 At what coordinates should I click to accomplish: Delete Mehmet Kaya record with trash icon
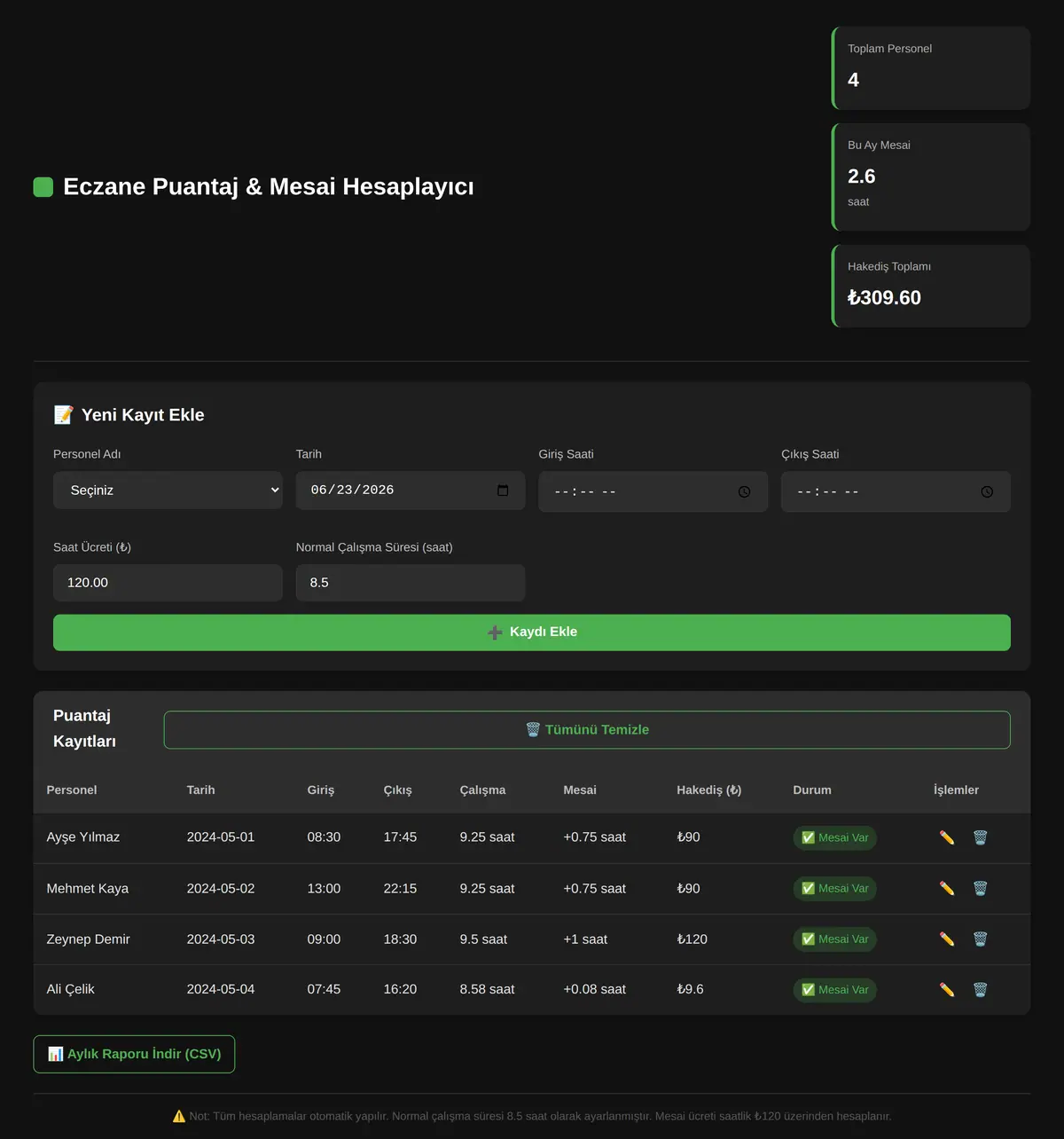(x=980, y=888)
